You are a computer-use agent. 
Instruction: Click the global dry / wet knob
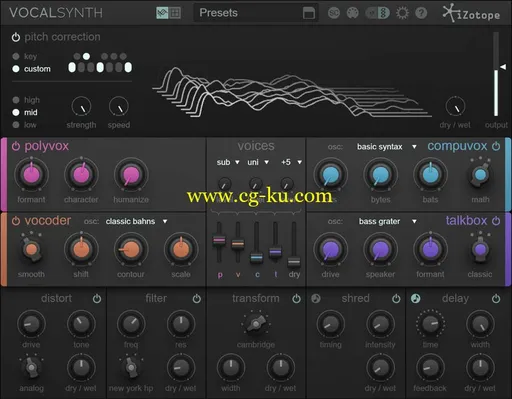[455, 107]
